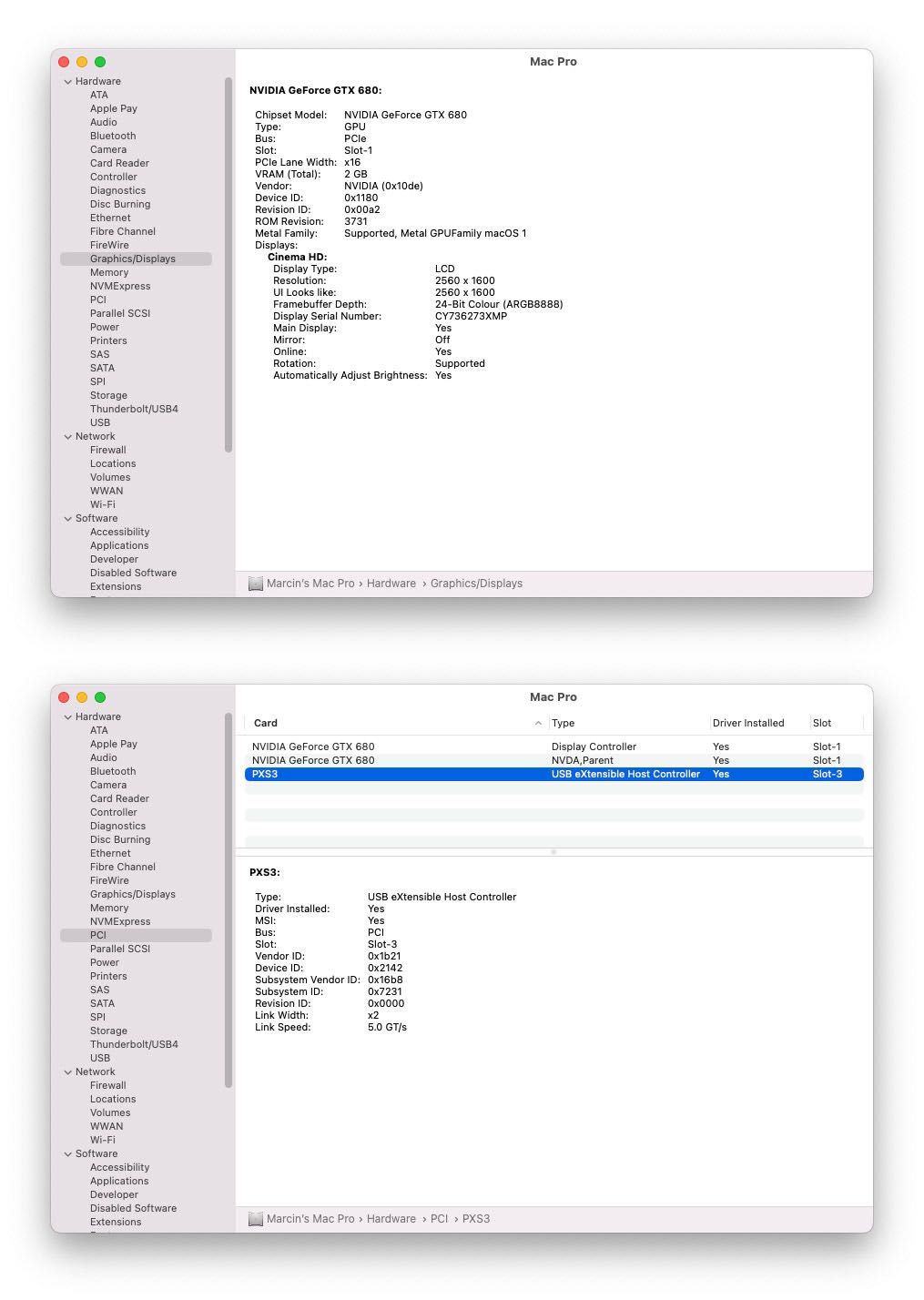Select Developer in bottom window sidebar
The width and height of the screenshot is (924, 1300).
[114, 1194]
